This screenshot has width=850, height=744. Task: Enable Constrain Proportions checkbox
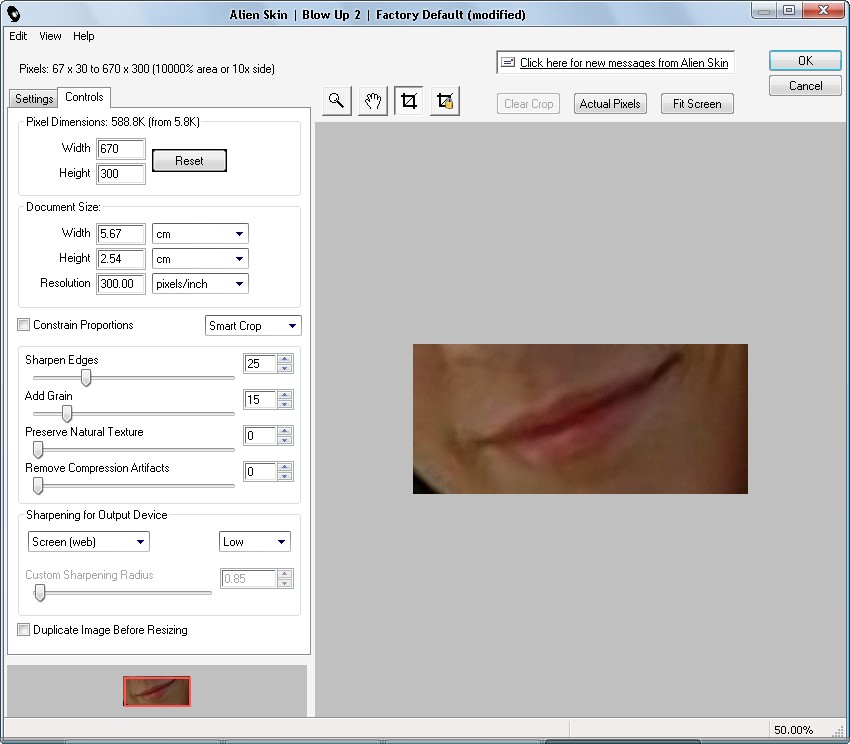(x=24, y=325)
